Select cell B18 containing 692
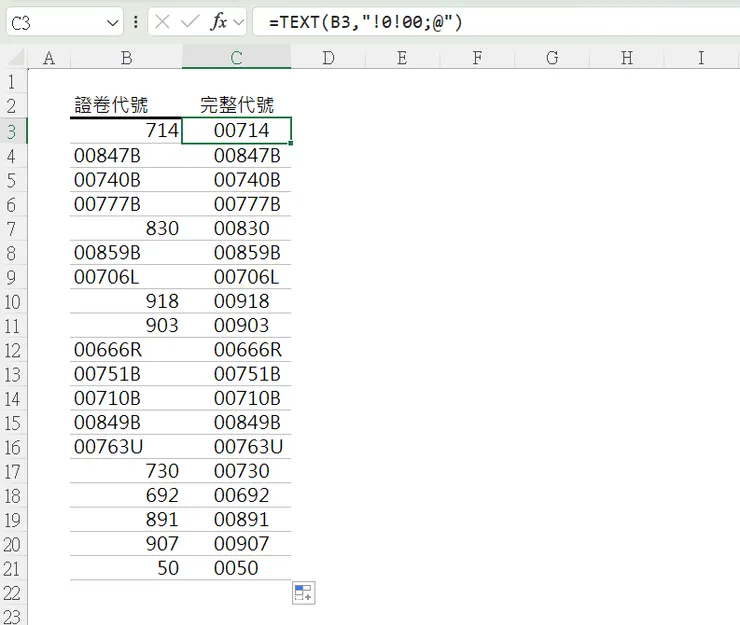The width and height of the screenshot is (740, 625). 126,495
